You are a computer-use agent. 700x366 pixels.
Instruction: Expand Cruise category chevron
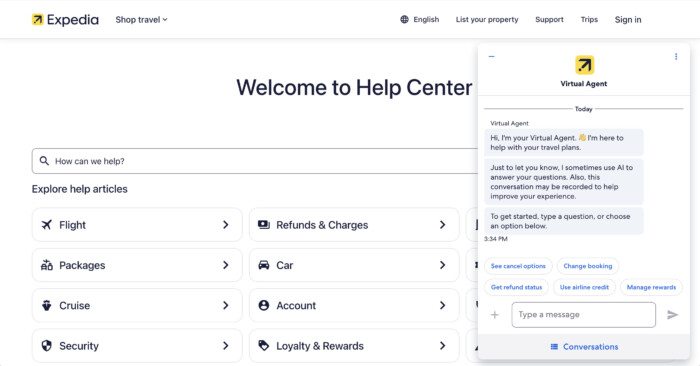click(225, 305)
